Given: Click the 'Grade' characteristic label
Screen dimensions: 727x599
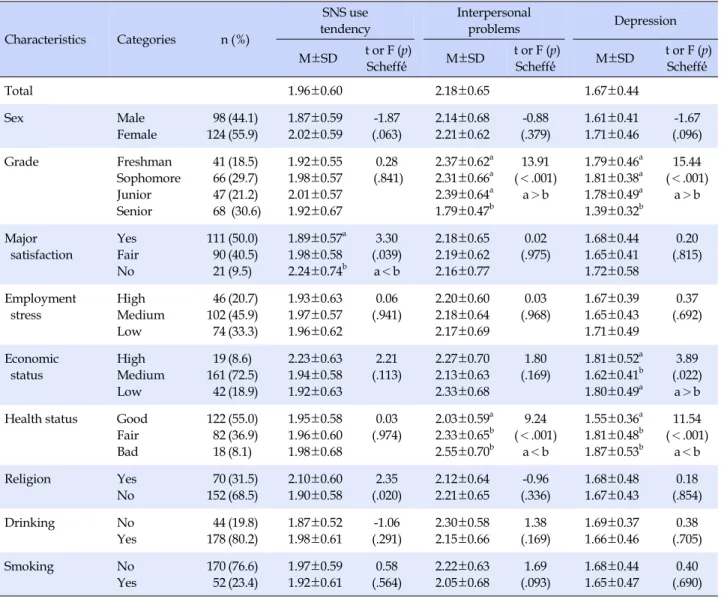Looking at the screenshot, I should pyautogui.click(x=21, y=162).
